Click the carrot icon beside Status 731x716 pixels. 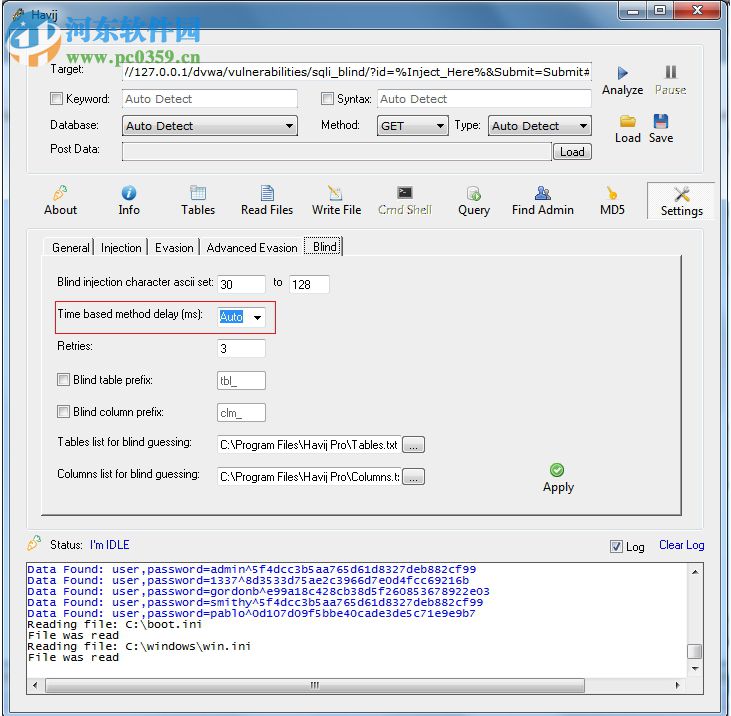point(34,543)
